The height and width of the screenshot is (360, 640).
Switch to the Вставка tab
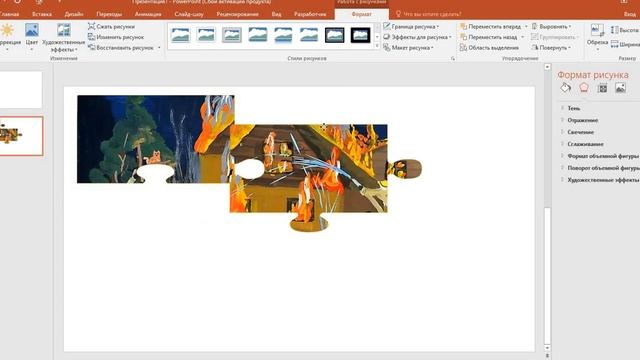(42, 14)
